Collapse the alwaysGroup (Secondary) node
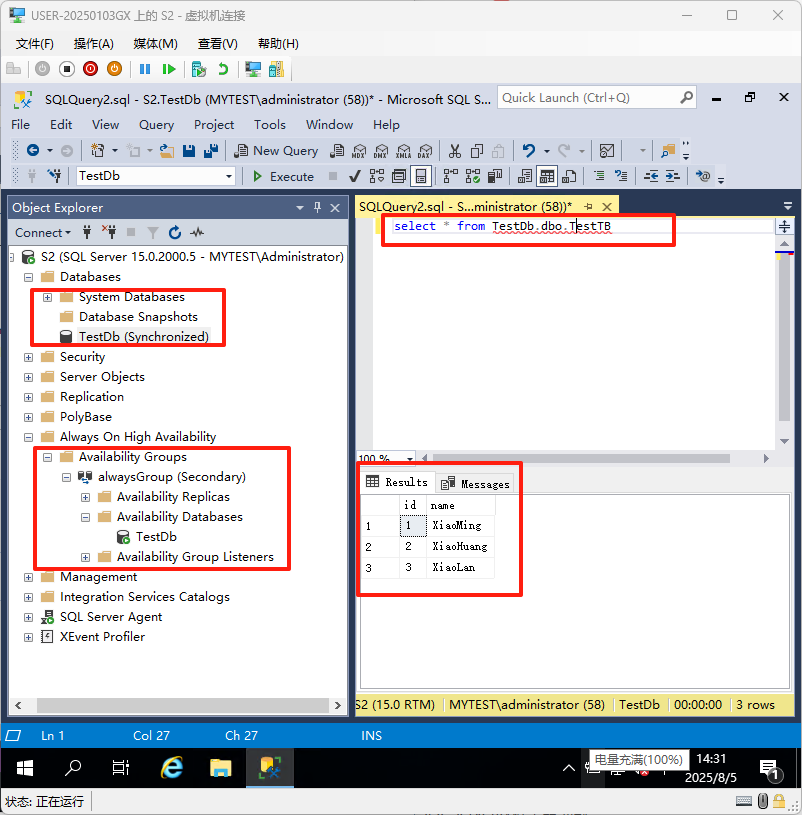The image size is (802, 815). click(x=67, y=477)
